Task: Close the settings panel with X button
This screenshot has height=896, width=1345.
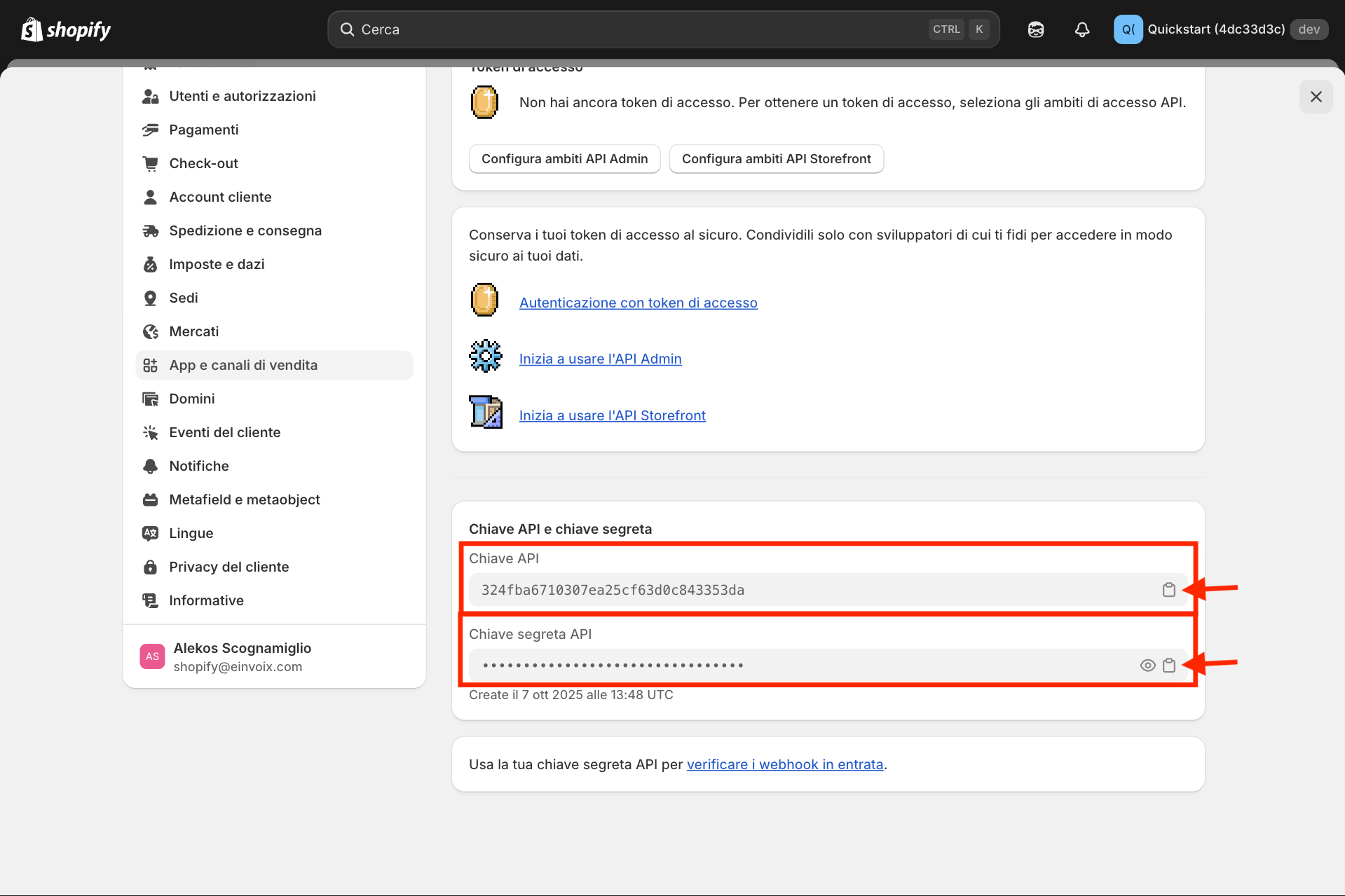Action: (x=1316, y=97)
